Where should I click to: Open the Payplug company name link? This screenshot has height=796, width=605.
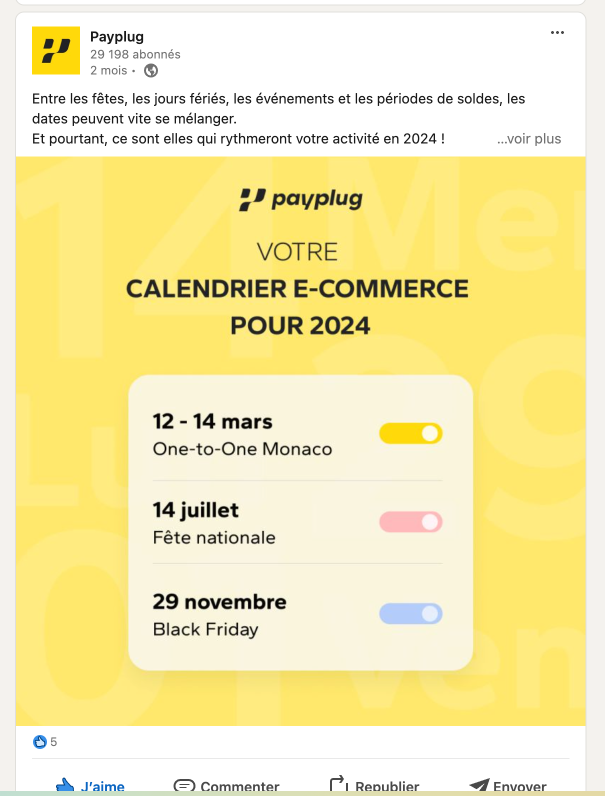click(117, 37)
